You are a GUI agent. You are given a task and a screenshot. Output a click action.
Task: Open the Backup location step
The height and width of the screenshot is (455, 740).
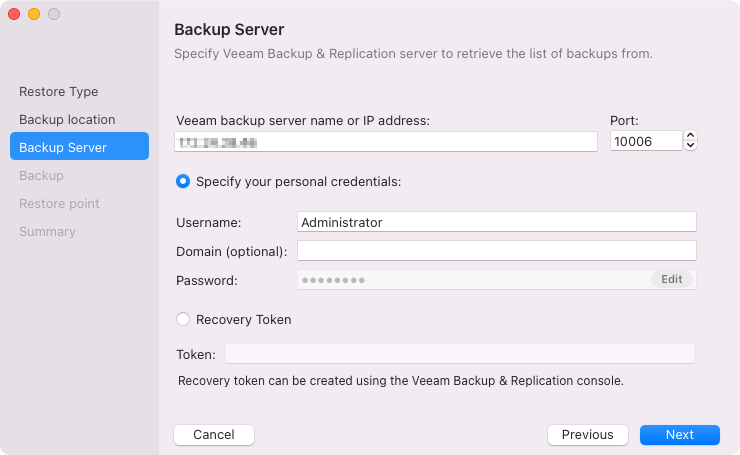[x=67, y=119]
